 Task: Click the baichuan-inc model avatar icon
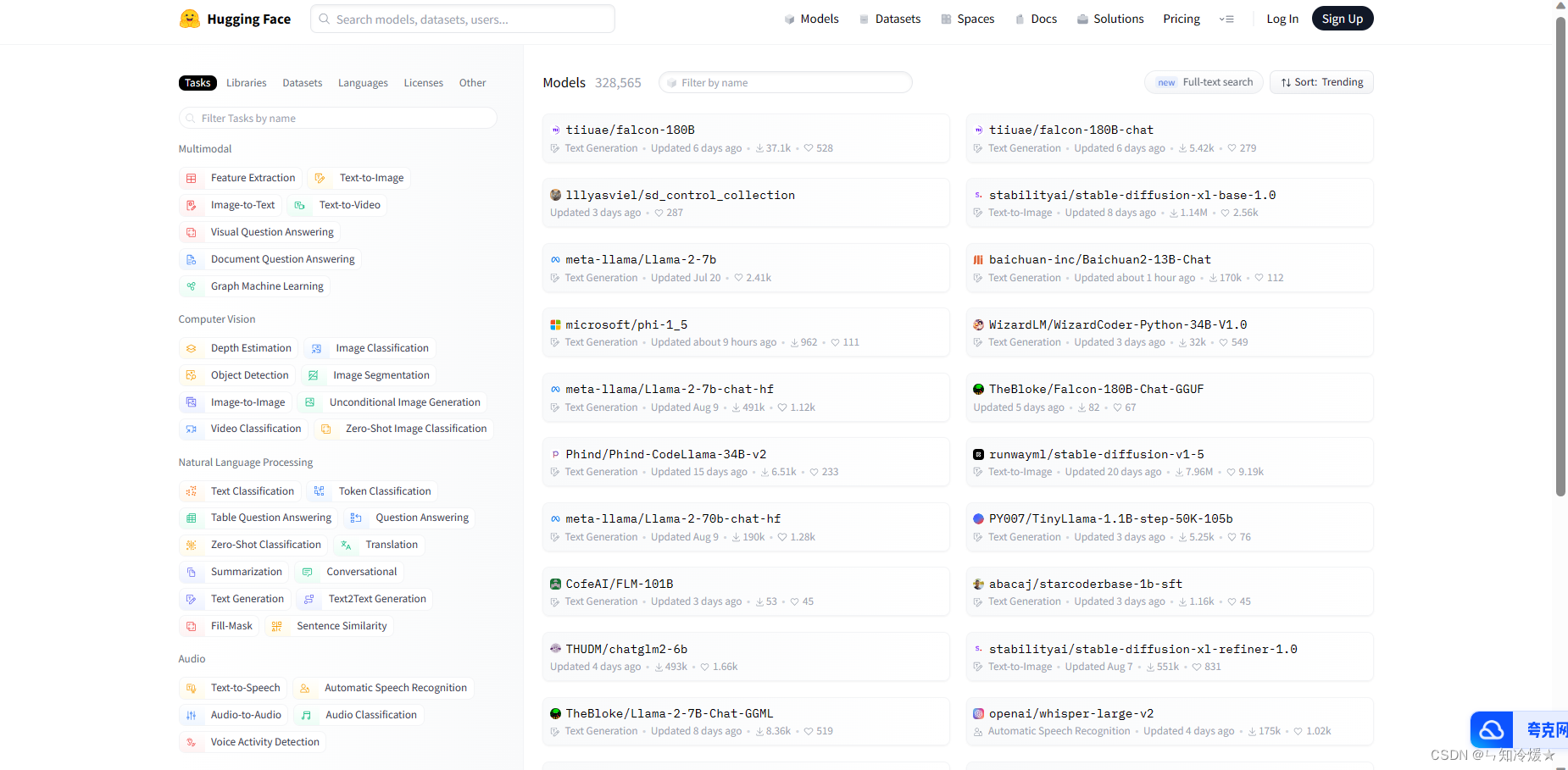point(978,260)
